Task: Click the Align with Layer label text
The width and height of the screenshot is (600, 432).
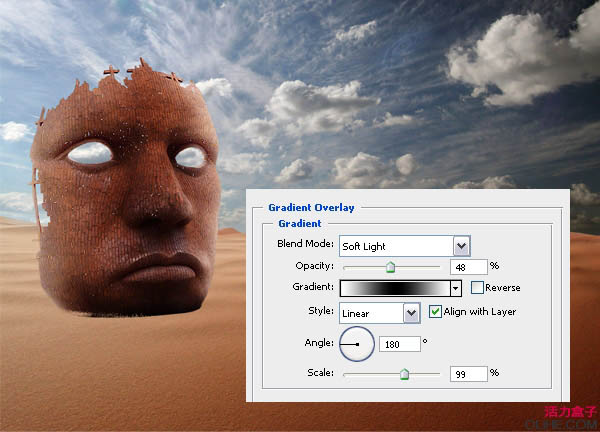Action: 483,312
